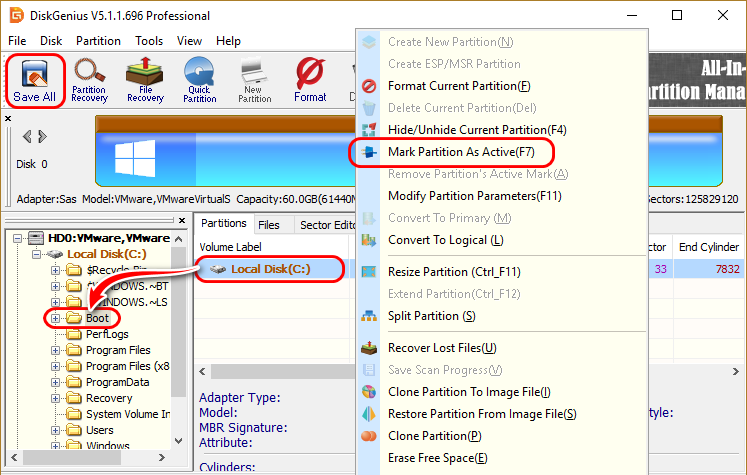Go to the next disk arrow
Viewport: 747px width, 475px height.
click(x=42, y=137)
